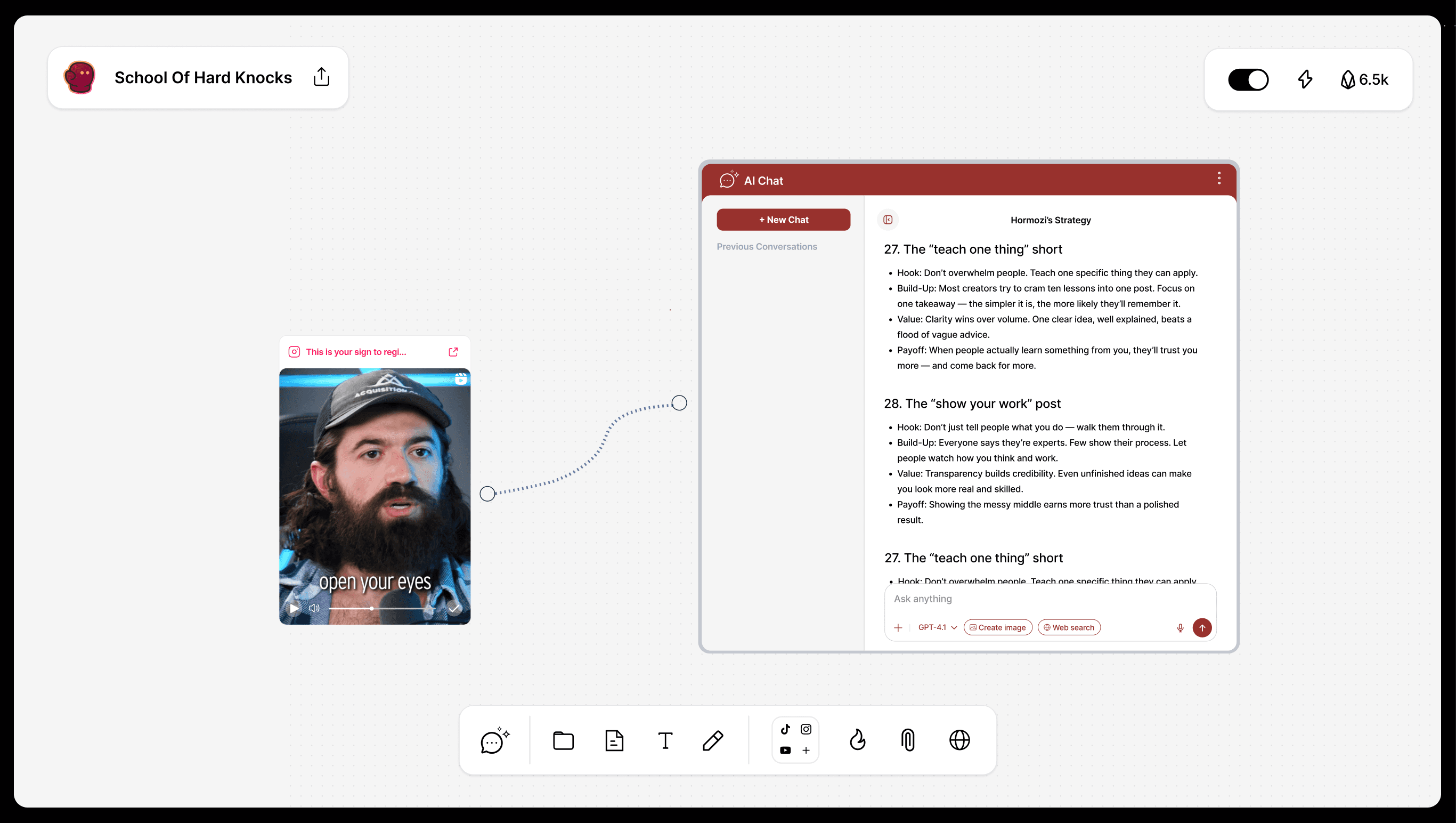
Task: Open the plus attachments menu in chat input
Action: click(x=898, y=628)
